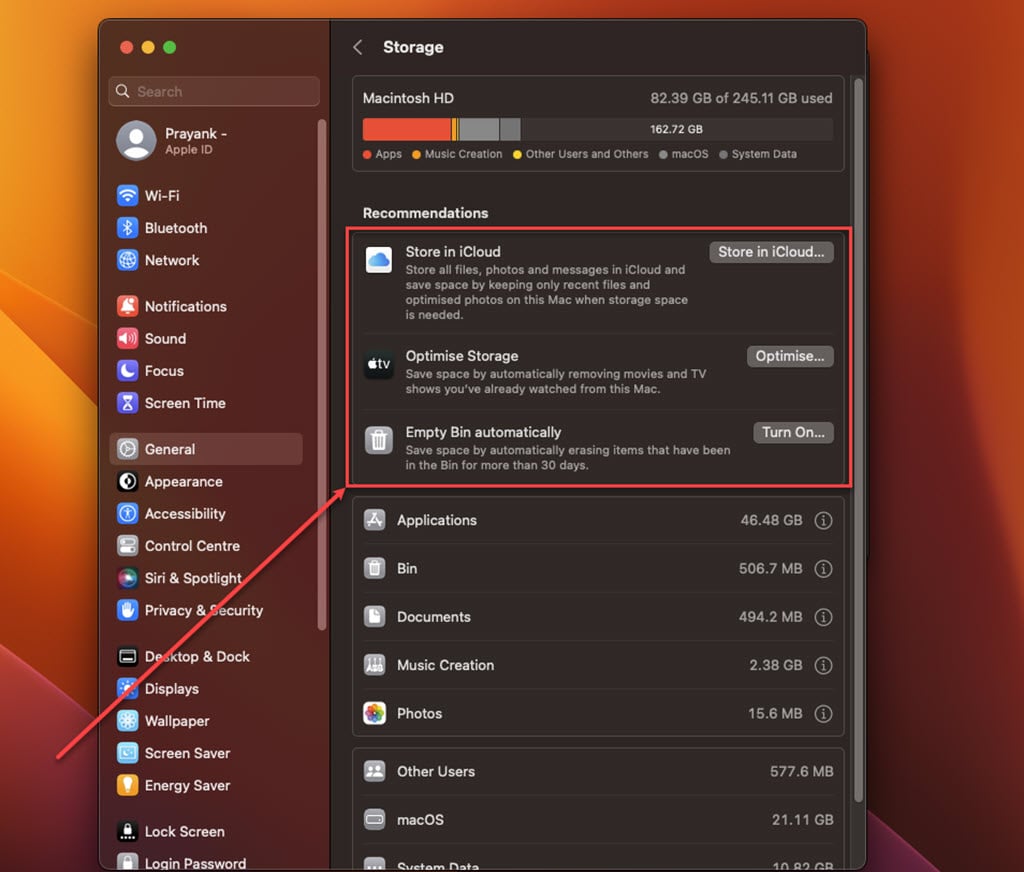Viewport: 1024px width, 872px height.
Task: Click the red Apps segment of storage bar
Action: coord(406,129)
